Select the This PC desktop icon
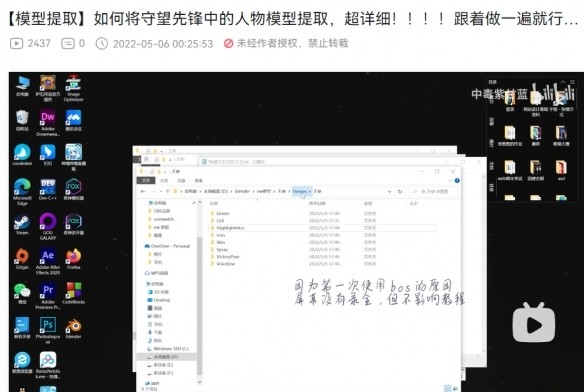Screen dimensions: 584x392 click(x=22, y=86)
